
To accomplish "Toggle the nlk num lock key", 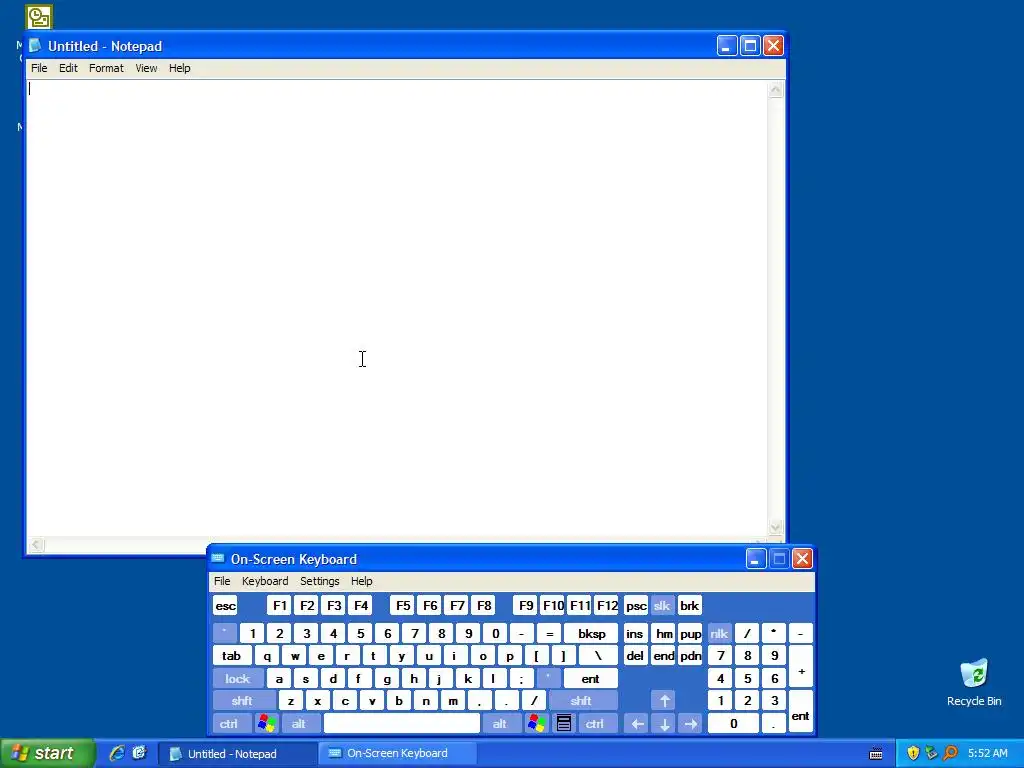I will [x=719, y=633].
